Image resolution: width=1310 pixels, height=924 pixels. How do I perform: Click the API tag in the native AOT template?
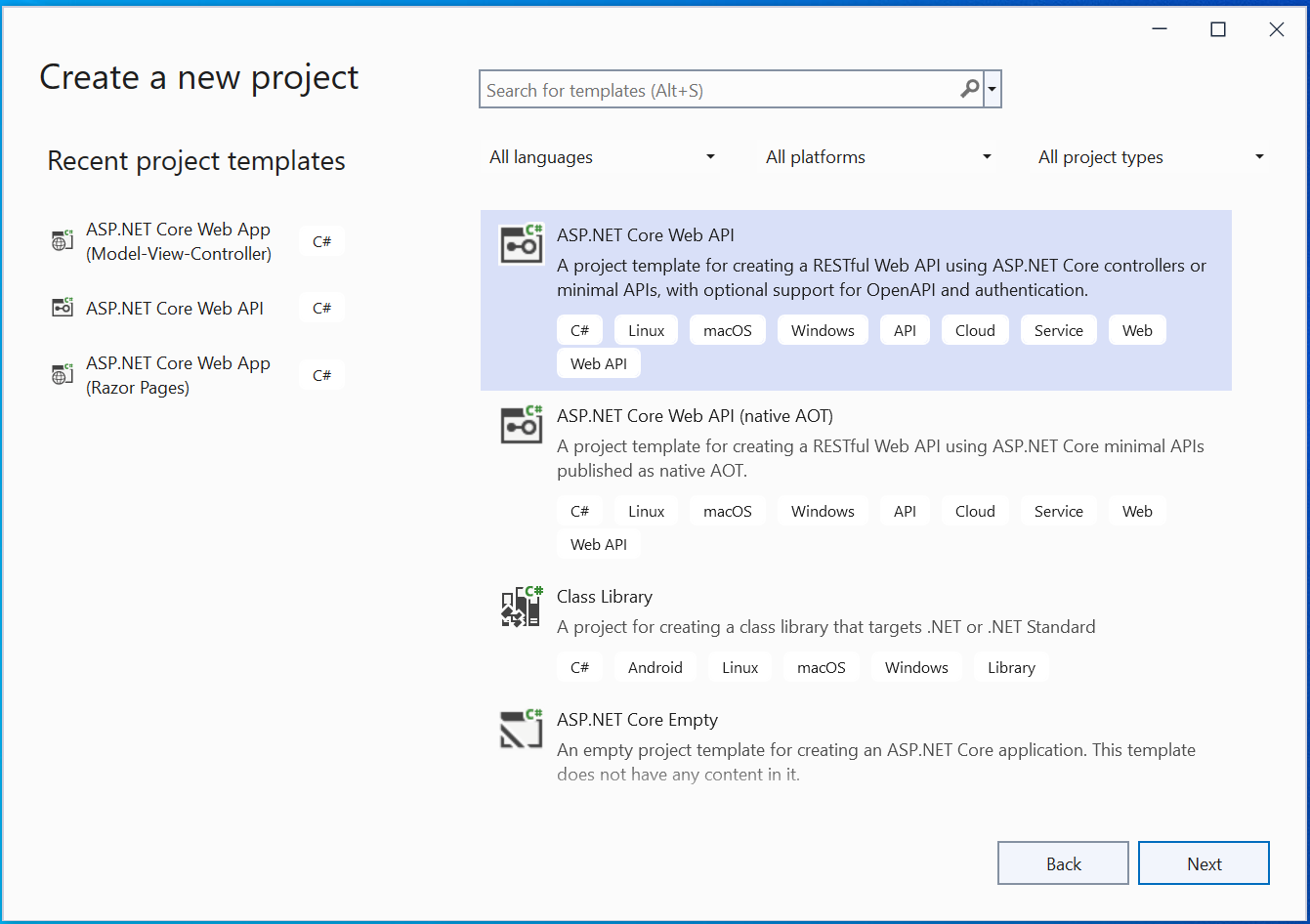[x=905, y=511]
